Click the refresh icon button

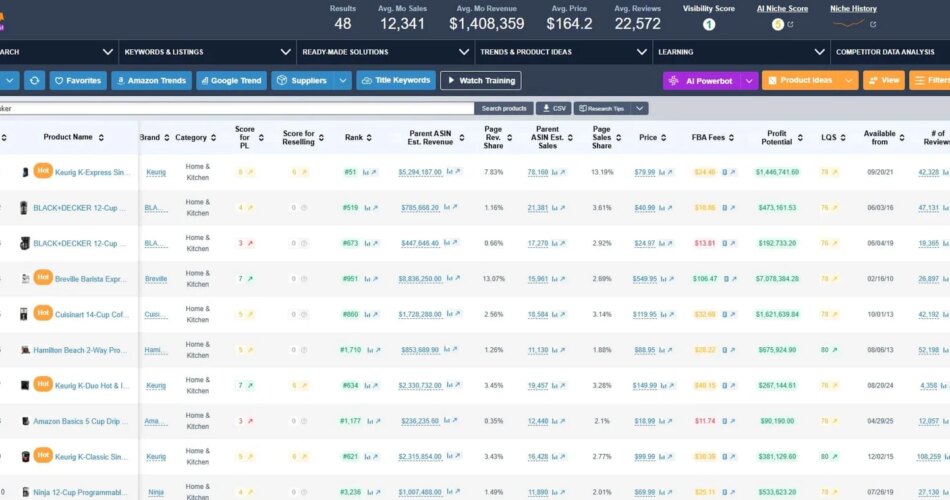(34, 80)
